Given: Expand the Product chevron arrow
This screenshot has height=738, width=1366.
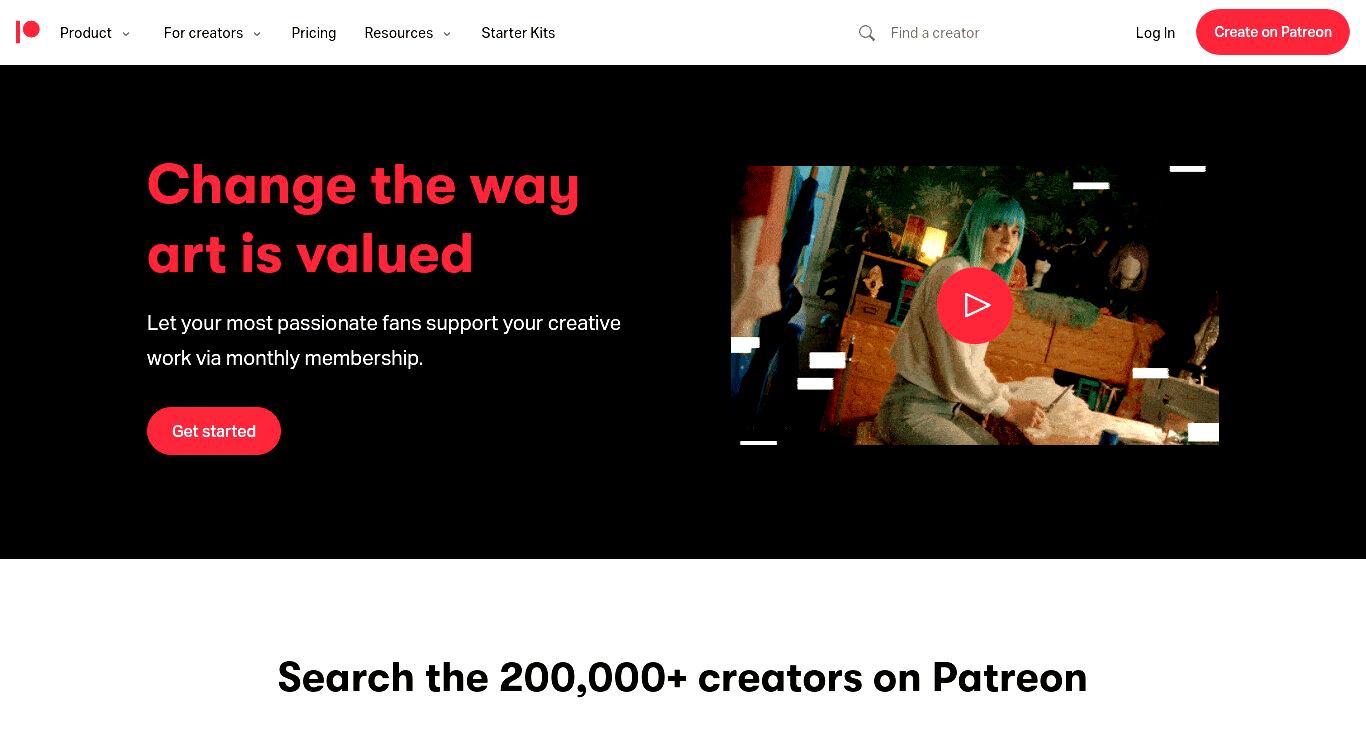Looking at the screenshot, I should tap(126, 34).
